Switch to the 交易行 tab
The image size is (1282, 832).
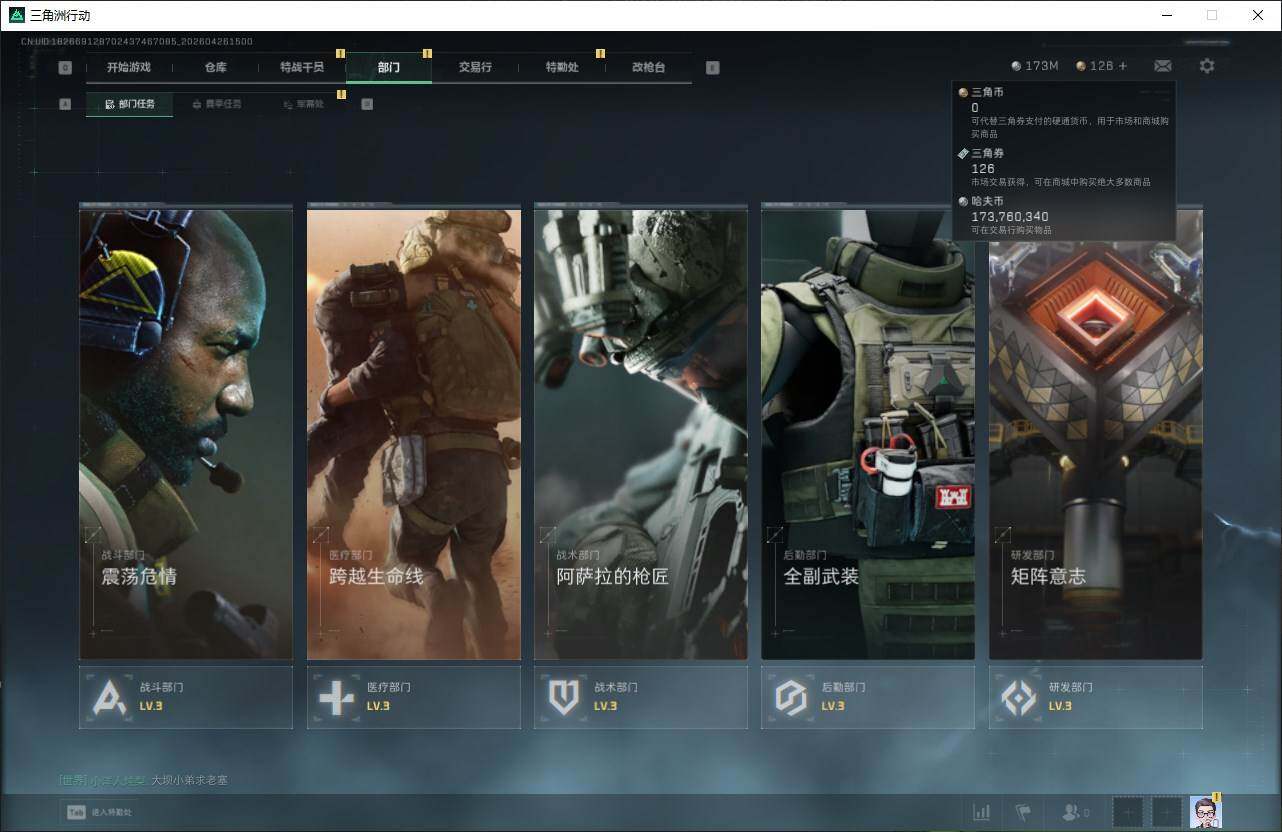coord(475,67)
